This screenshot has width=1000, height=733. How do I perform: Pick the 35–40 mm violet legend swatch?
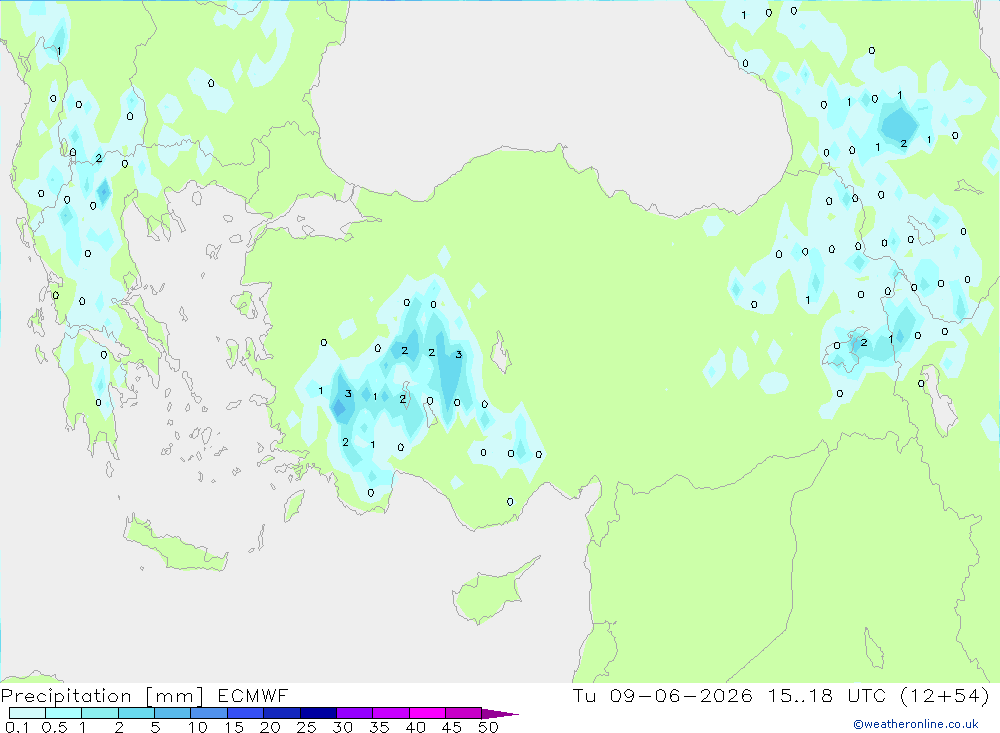pos(390,713)
